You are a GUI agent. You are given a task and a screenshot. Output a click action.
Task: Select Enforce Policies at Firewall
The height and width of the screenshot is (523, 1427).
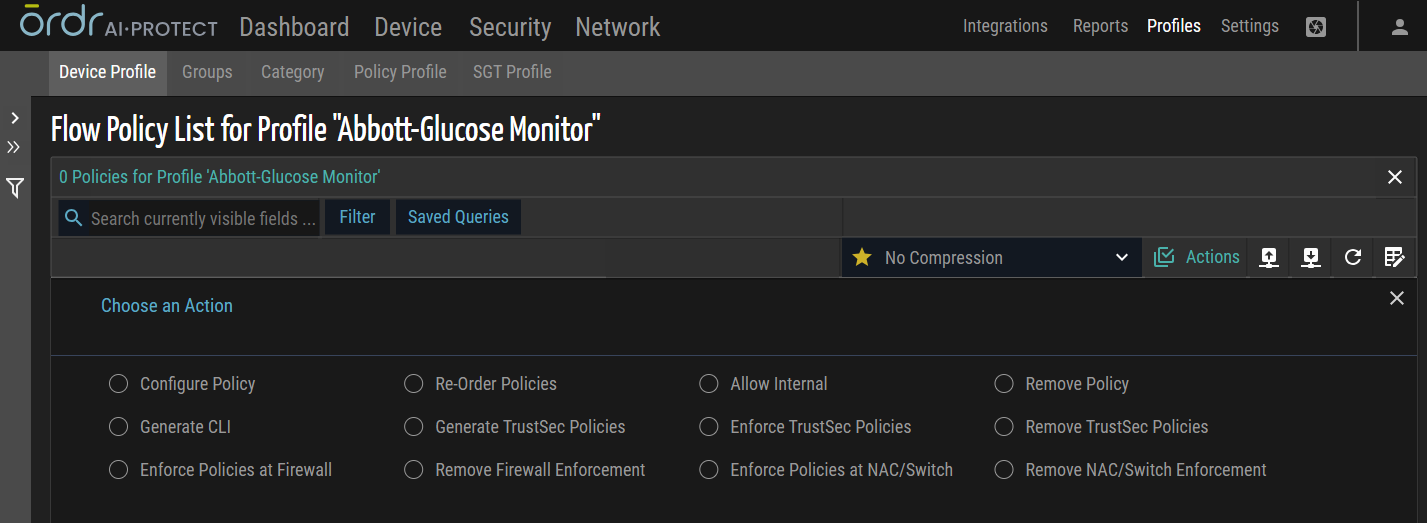click(119, 470)
